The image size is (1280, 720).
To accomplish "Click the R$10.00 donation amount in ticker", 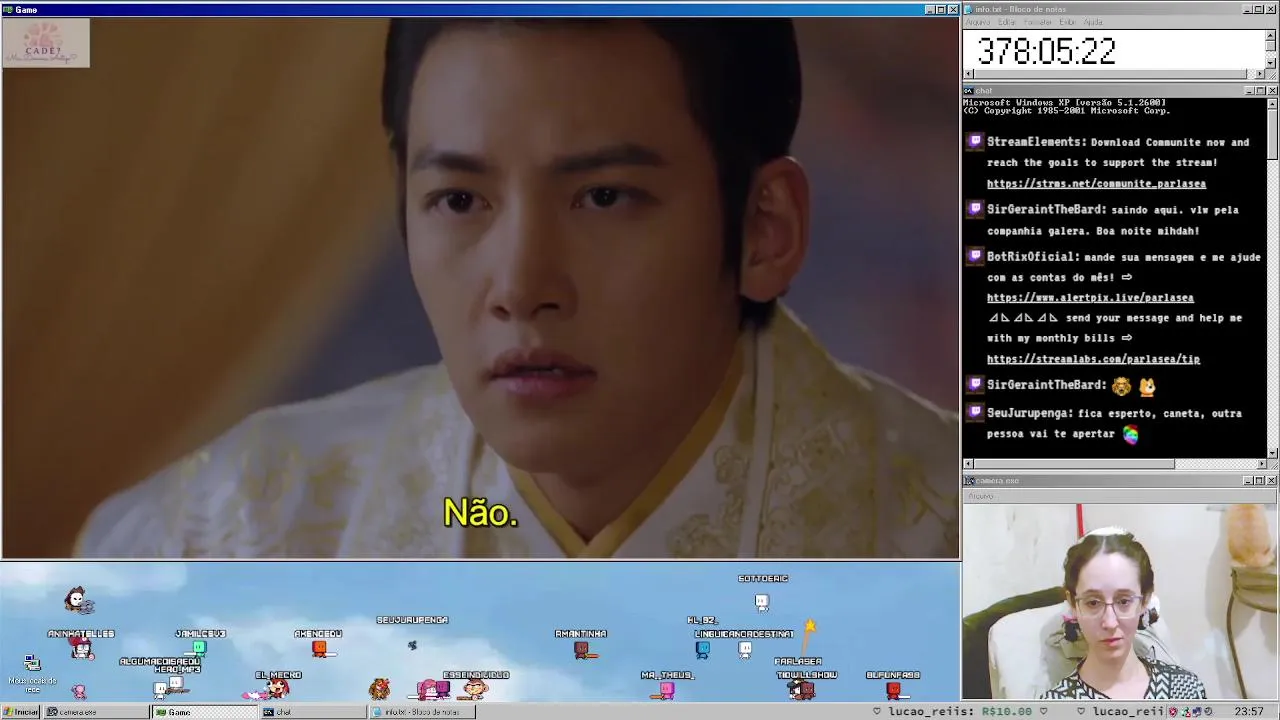I will (x=1006, y=712).
